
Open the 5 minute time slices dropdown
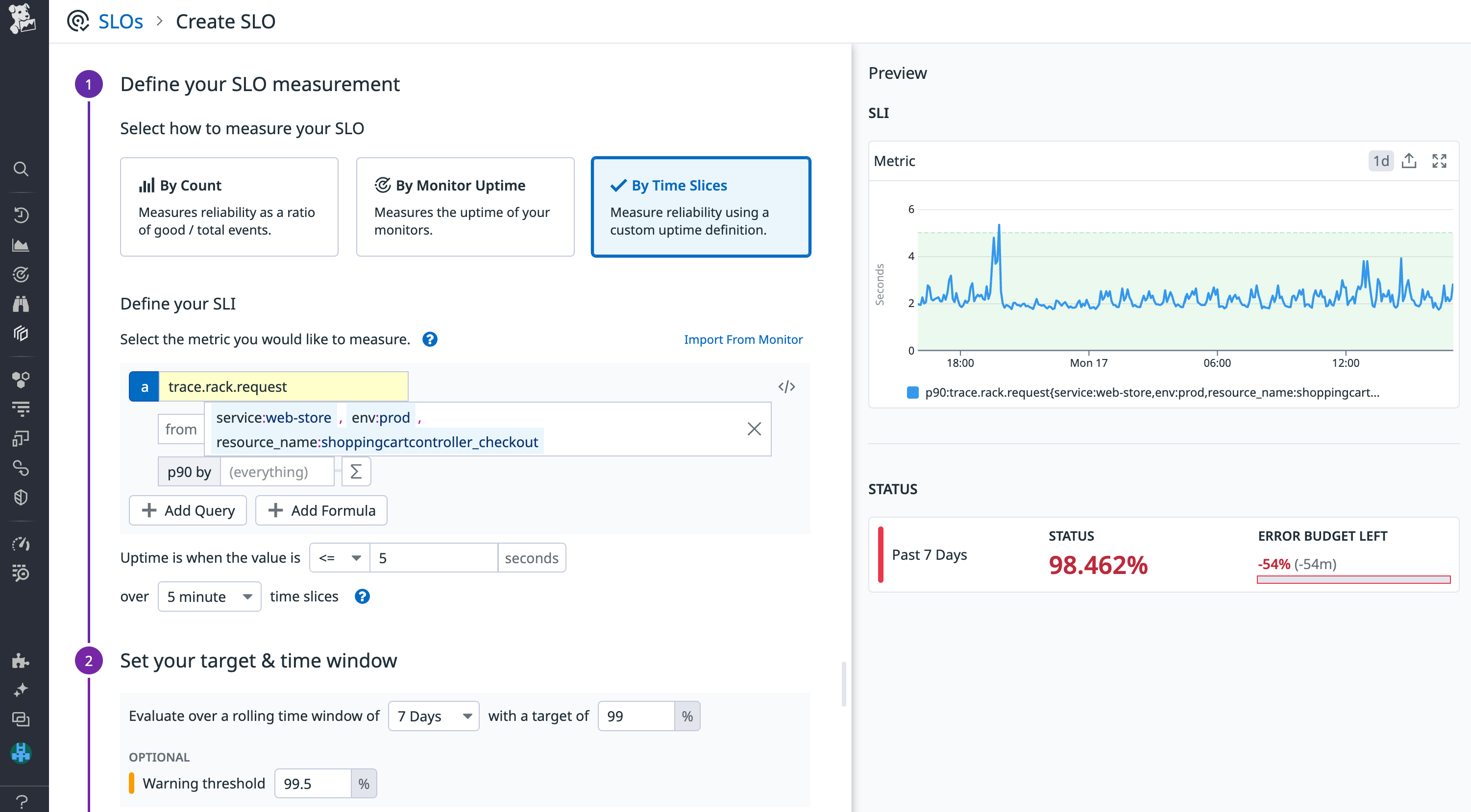pos(209,597)
